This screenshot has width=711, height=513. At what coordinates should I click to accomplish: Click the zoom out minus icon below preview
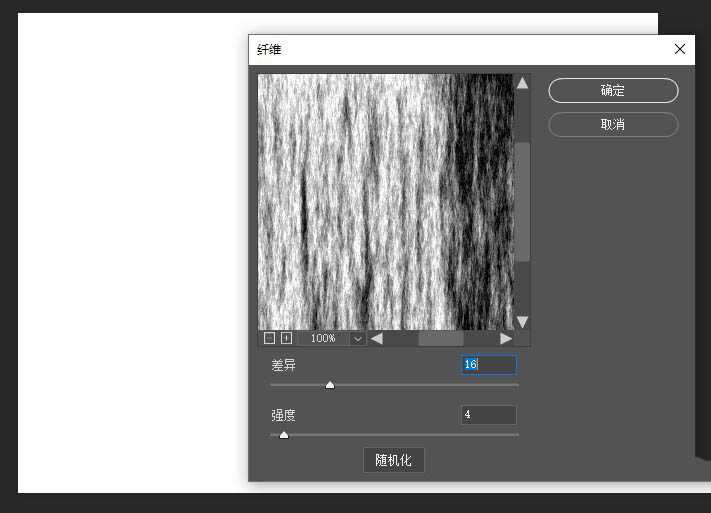[x=269, y=339]
